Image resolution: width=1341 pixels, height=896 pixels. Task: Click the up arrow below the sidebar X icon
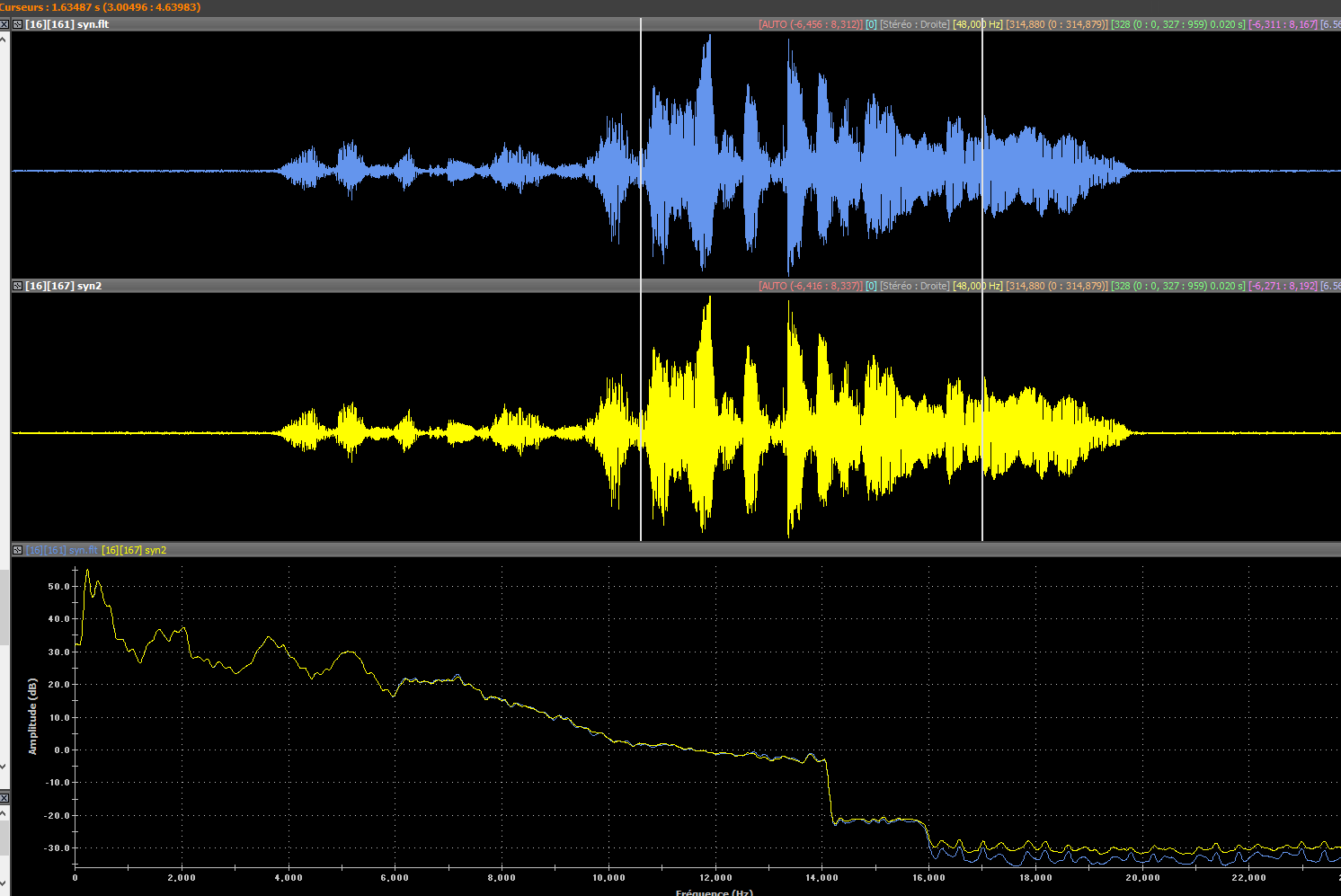coord(4,813)
